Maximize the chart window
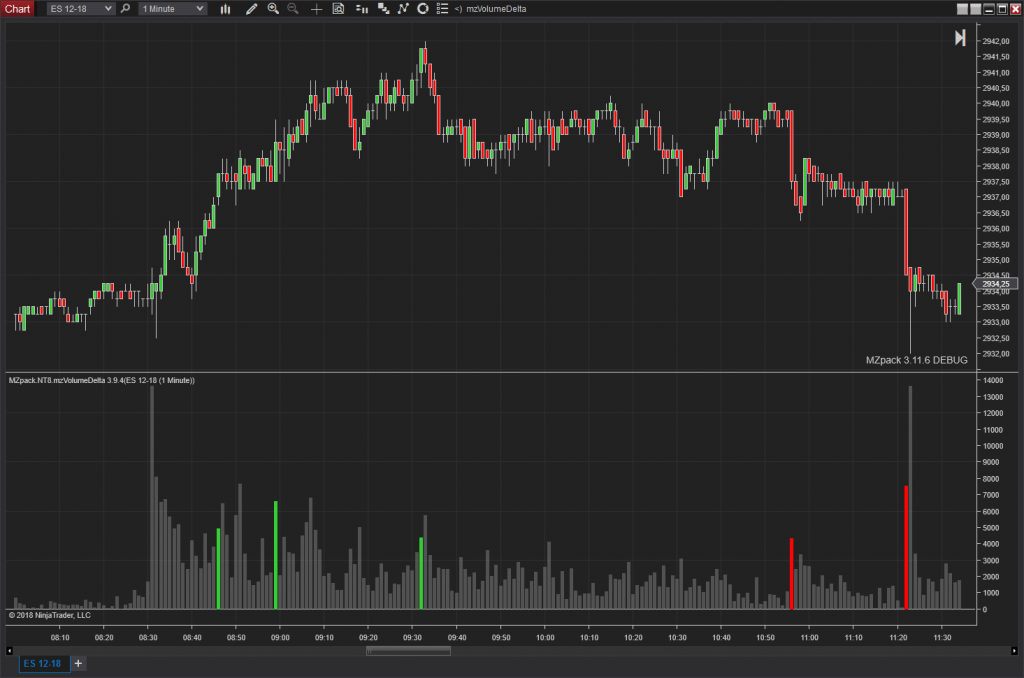This screenshot has width=1024, height=678. click(x=1002, y=9)
